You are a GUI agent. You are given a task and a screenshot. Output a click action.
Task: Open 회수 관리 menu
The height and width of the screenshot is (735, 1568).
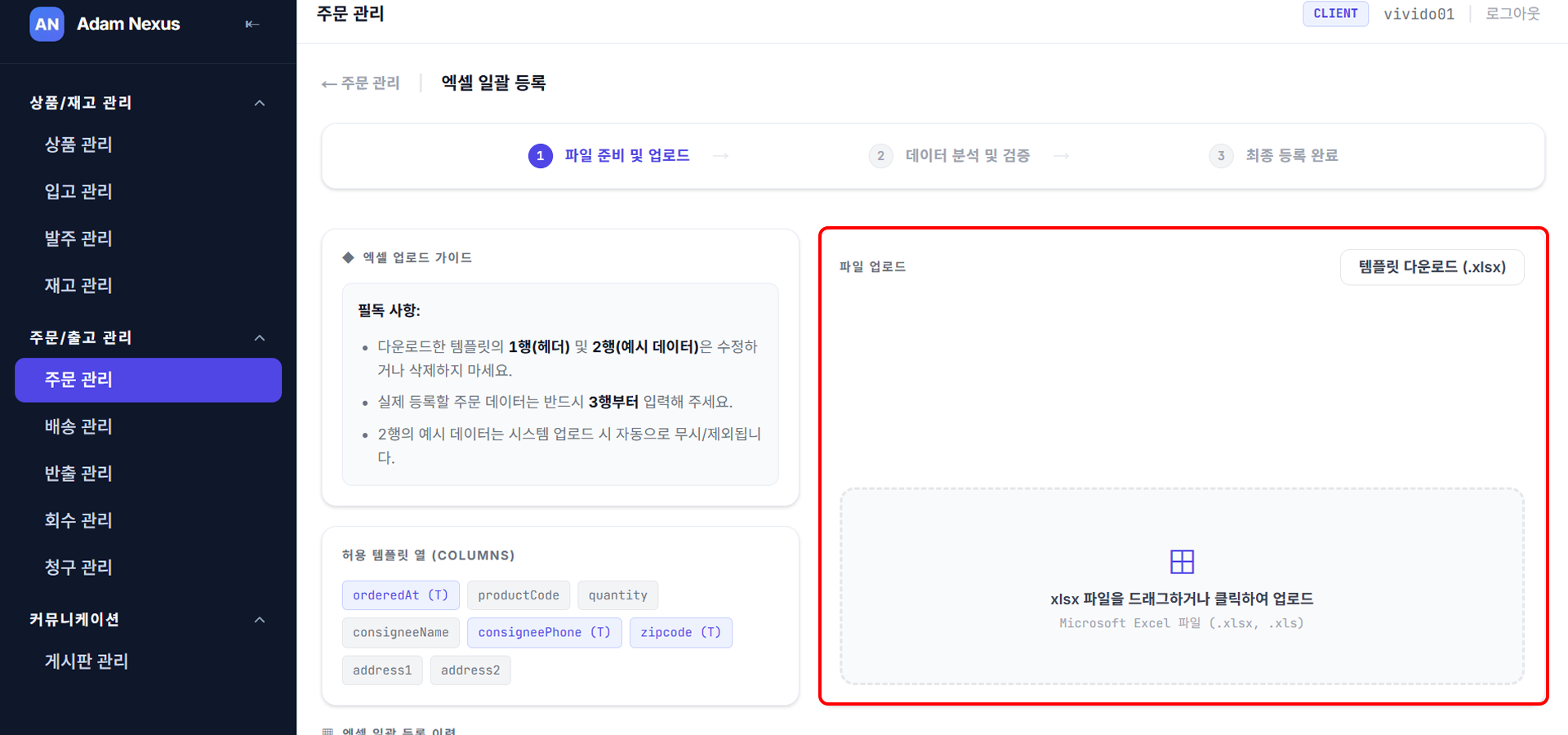pos(148,520)
